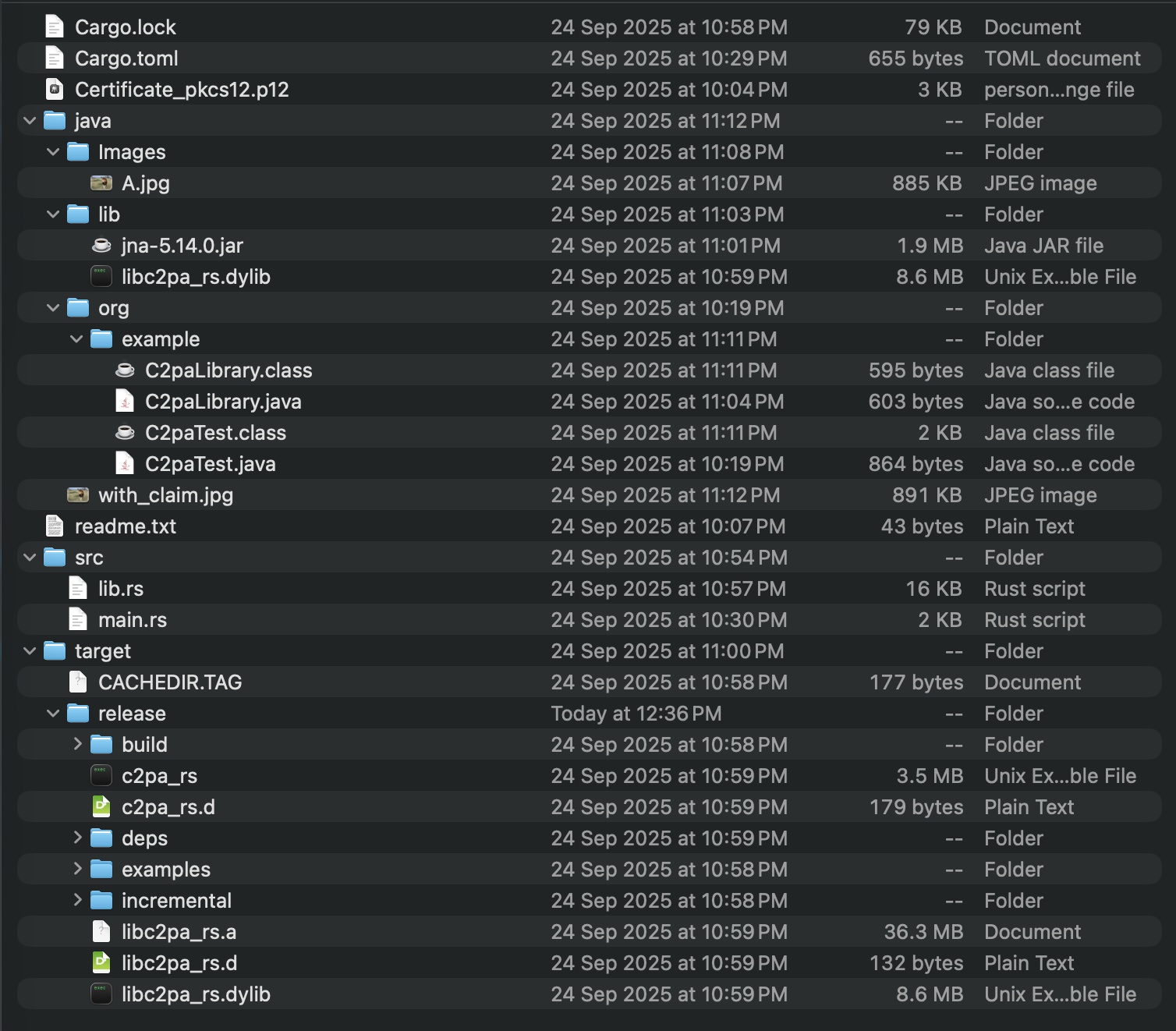Collapse the Images folder disclosure arrow
The height and width of the screenshot is (1031, 1176).
[53, 152]
